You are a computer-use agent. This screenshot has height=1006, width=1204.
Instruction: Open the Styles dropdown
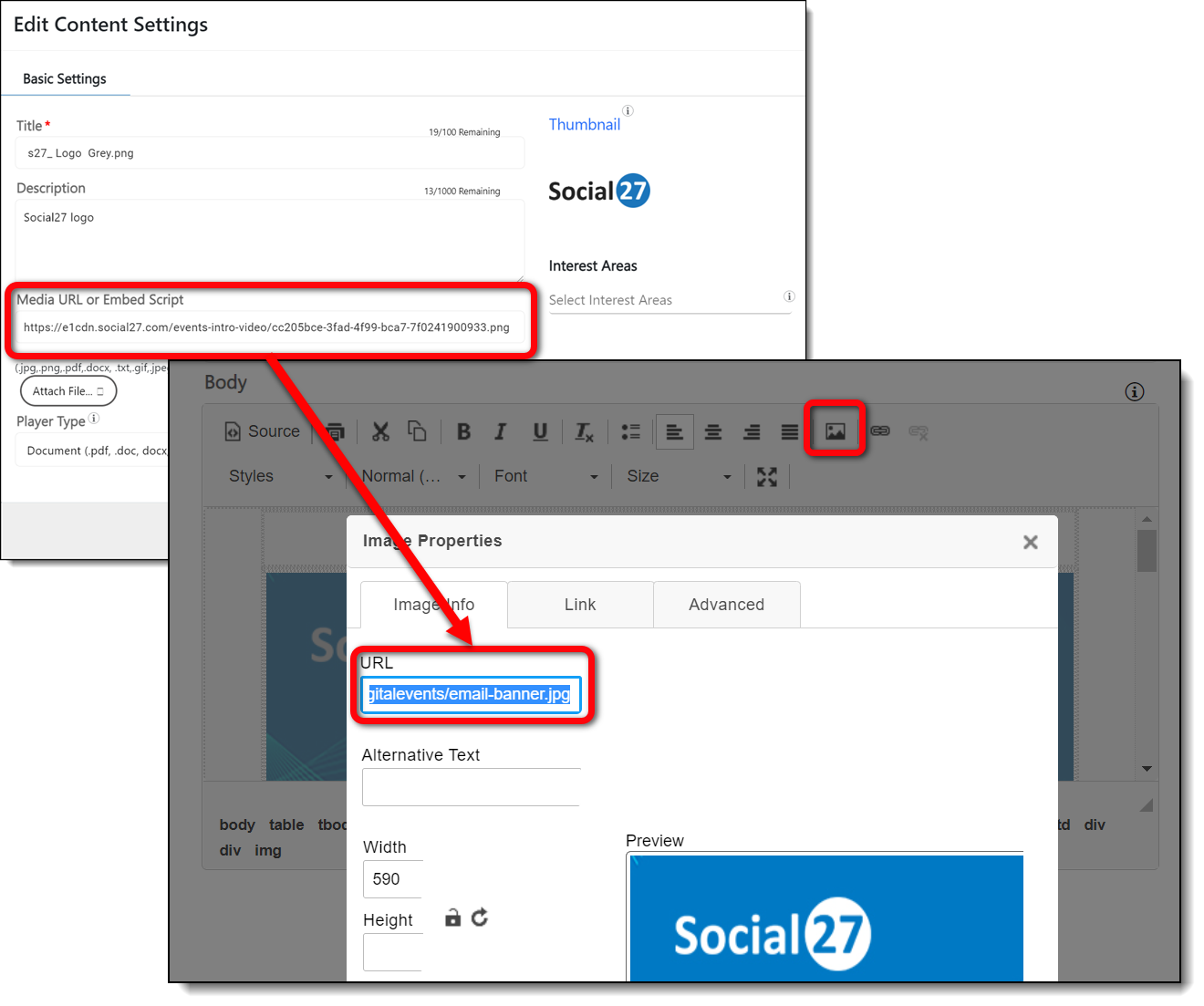[x=280, y=476]
